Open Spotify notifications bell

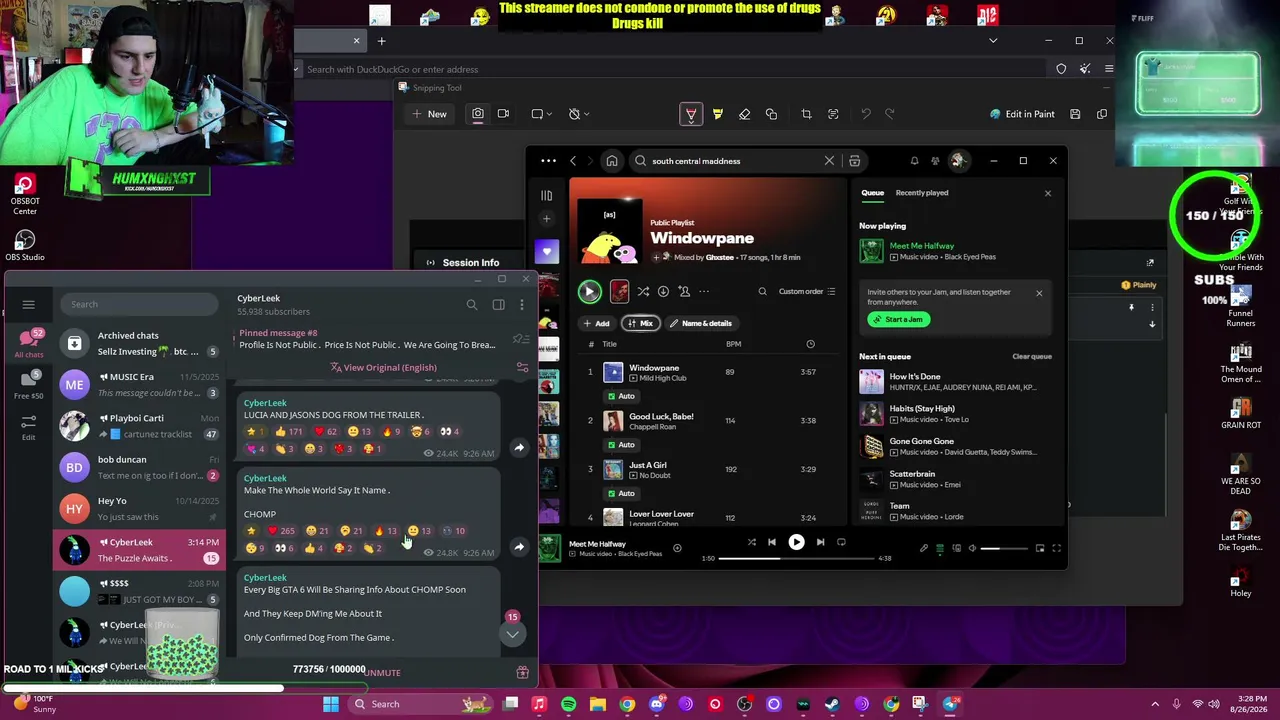tap(914, 161)
